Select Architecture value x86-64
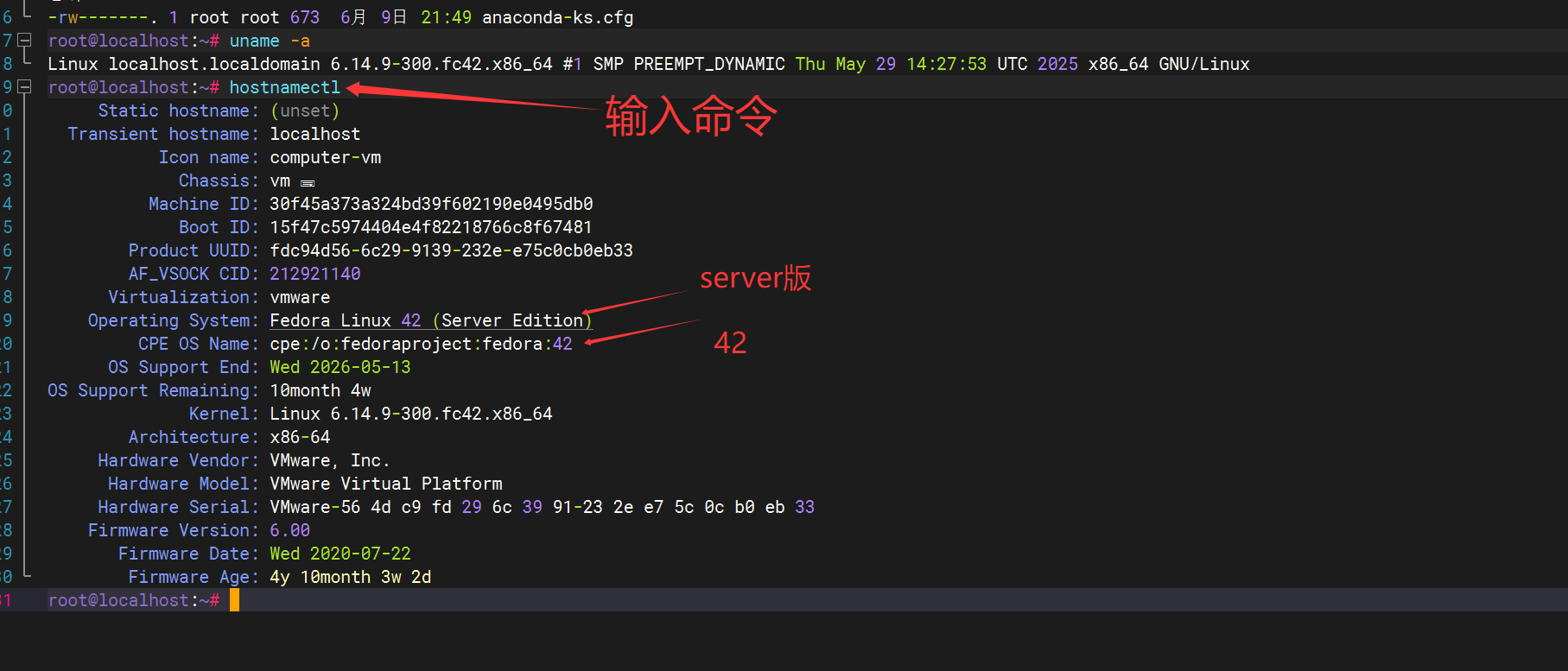 (300, 437)
